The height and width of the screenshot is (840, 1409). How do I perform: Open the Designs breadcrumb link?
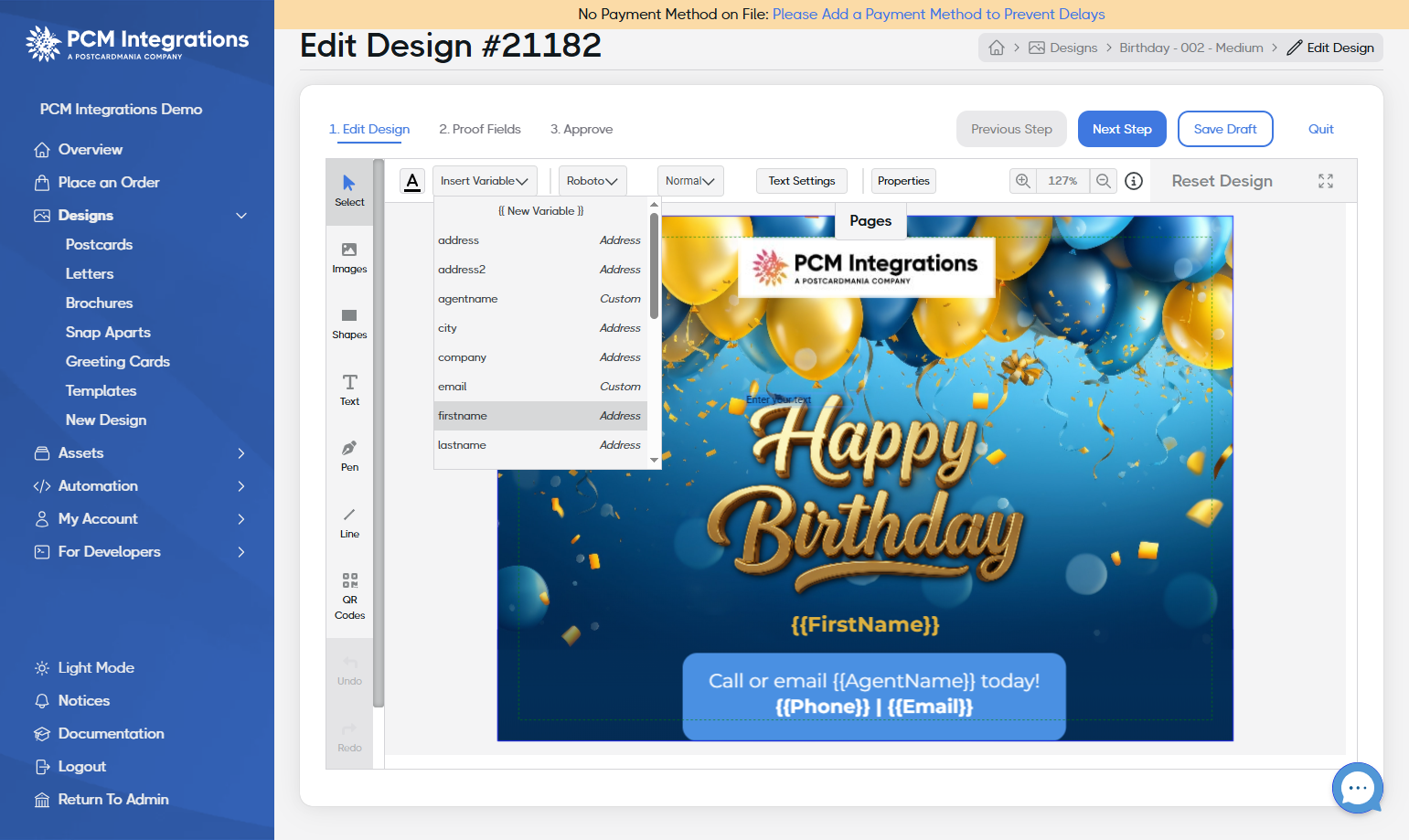pyautogui.click(x=1062, y=48)
